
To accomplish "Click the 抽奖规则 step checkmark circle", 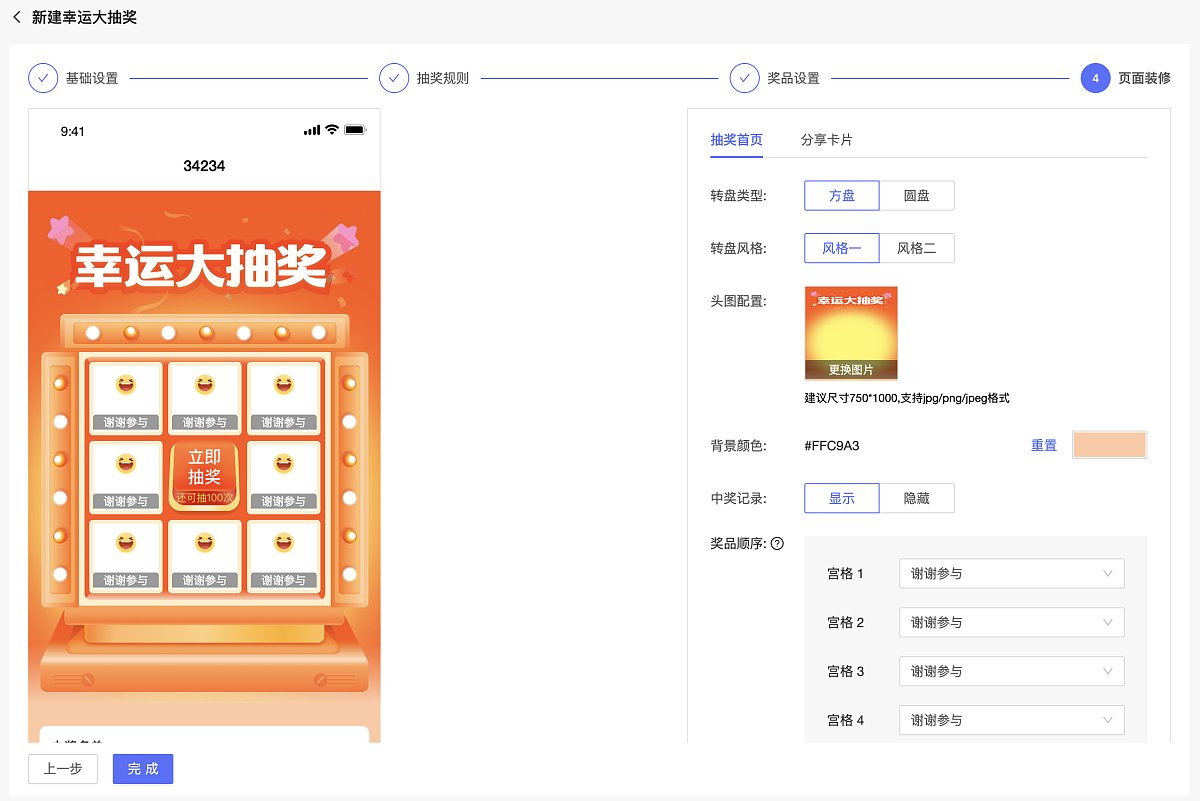I will tap(394, 78).
